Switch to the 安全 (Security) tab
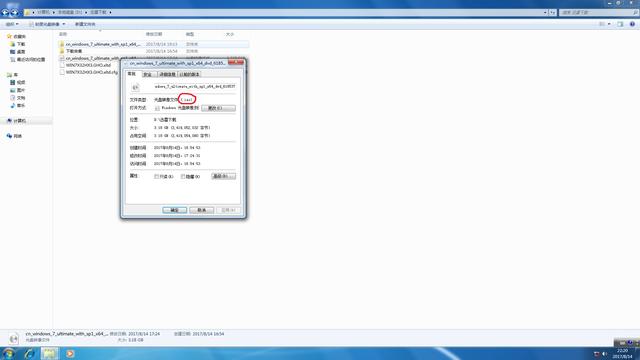The height and width of the screenshot is (360, 640). tap(148, 74)
